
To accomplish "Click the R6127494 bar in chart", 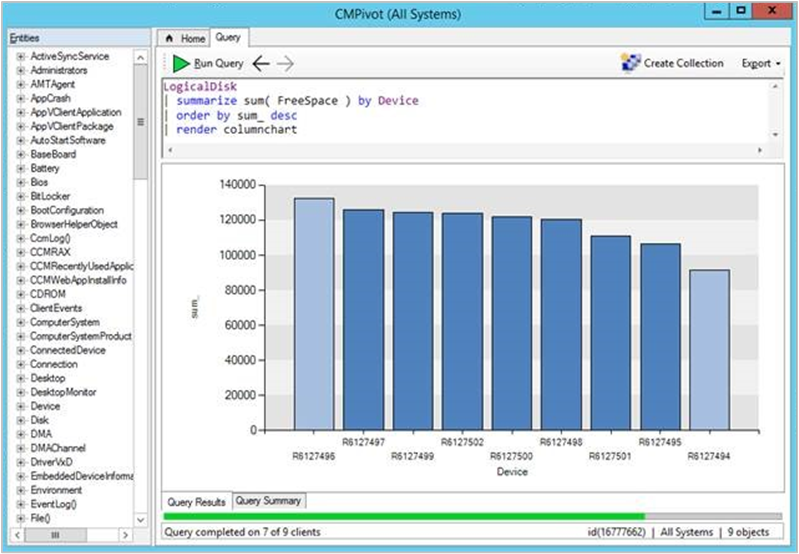I will click(x=709, y=349).
